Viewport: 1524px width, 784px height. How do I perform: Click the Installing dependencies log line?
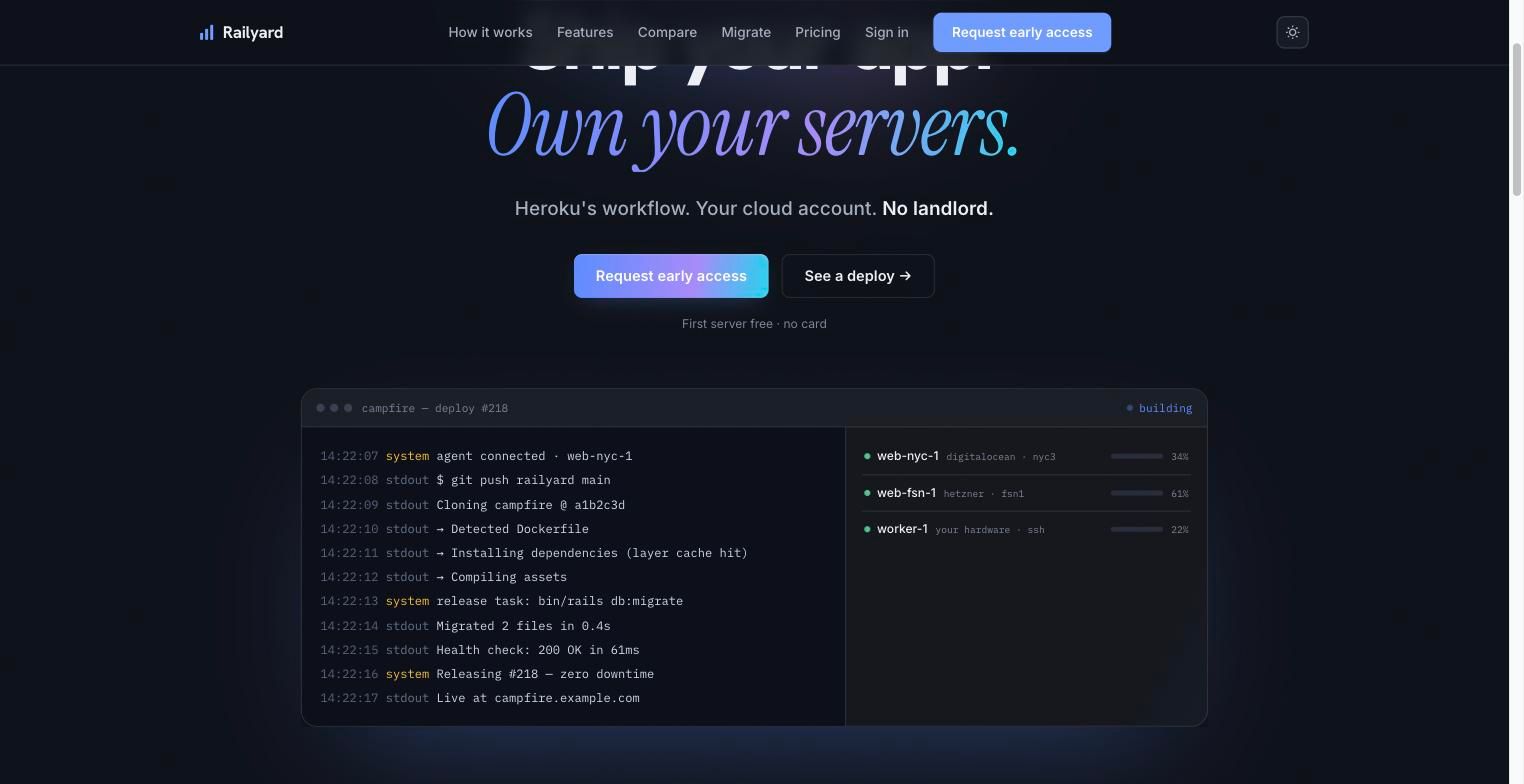tap(534, 553)
